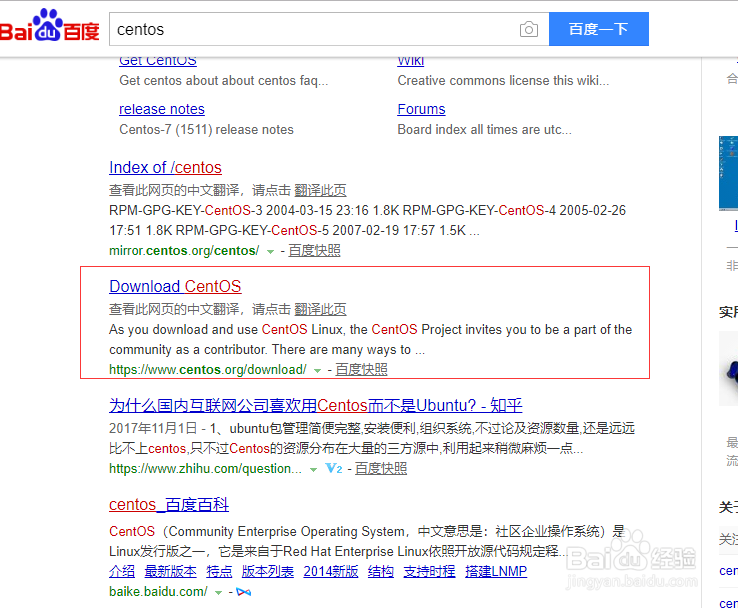
Task: Open the 介绍 section link
Action: 122,571
